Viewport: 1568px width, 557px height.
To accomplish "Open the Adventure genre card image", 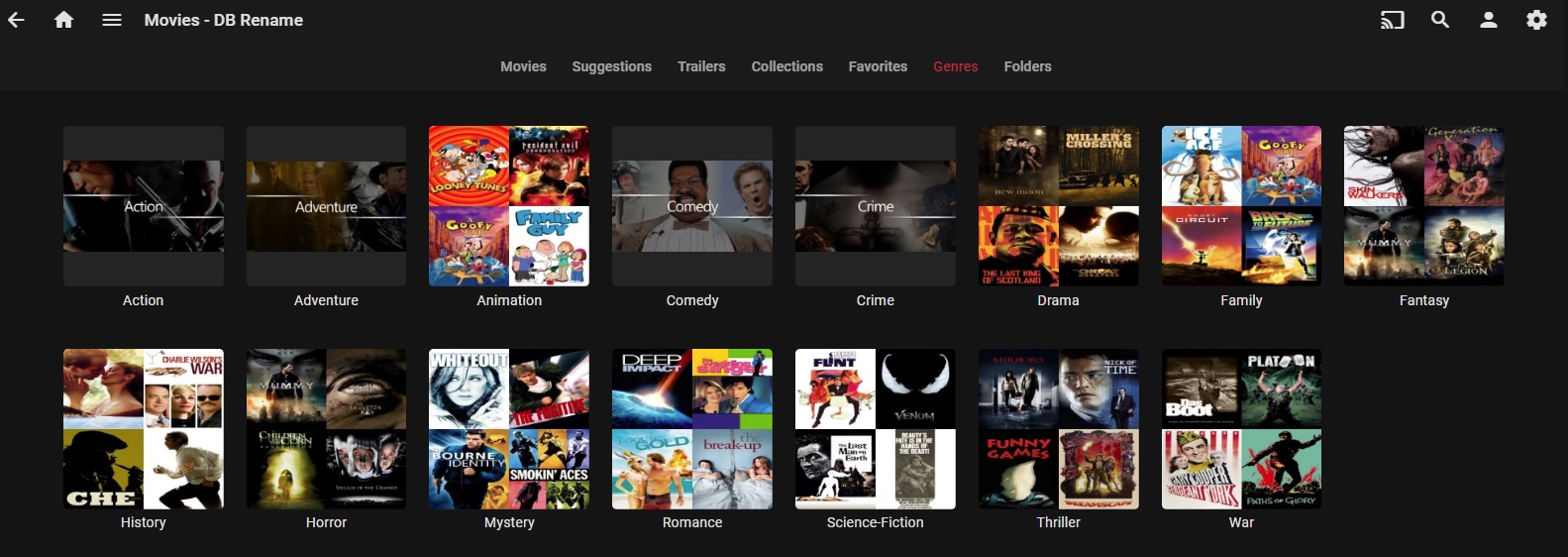I will click(326, 206).
